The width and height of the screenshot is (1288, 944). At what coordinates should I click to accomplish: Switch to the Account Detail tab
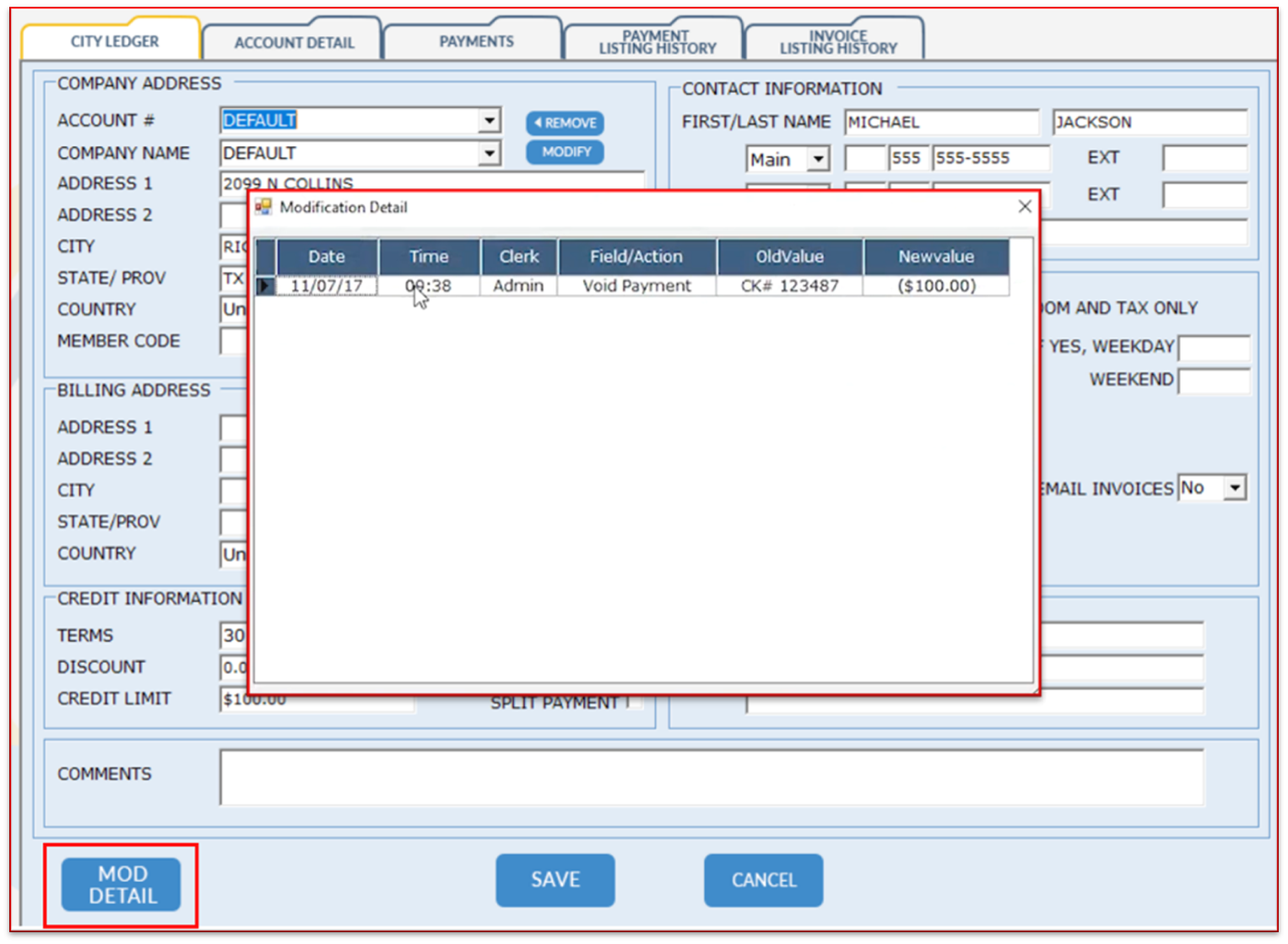click(x=294, y=42)
